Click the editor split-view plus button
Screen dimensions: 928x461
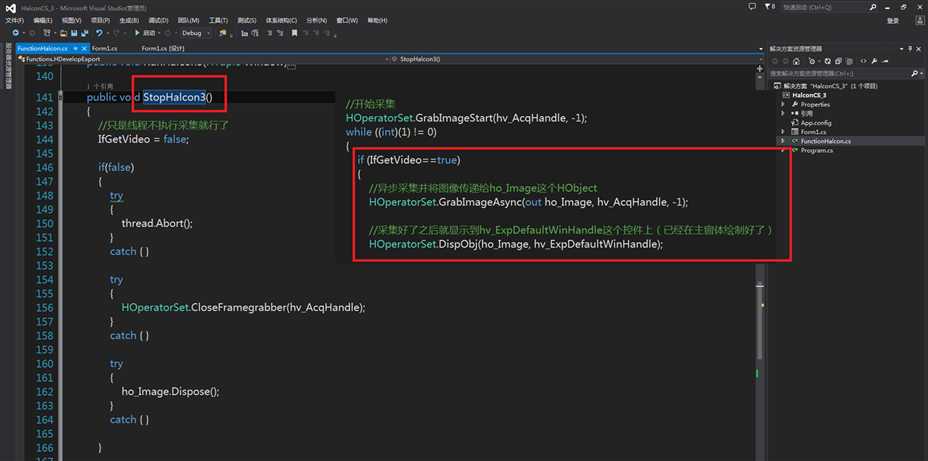760,69
